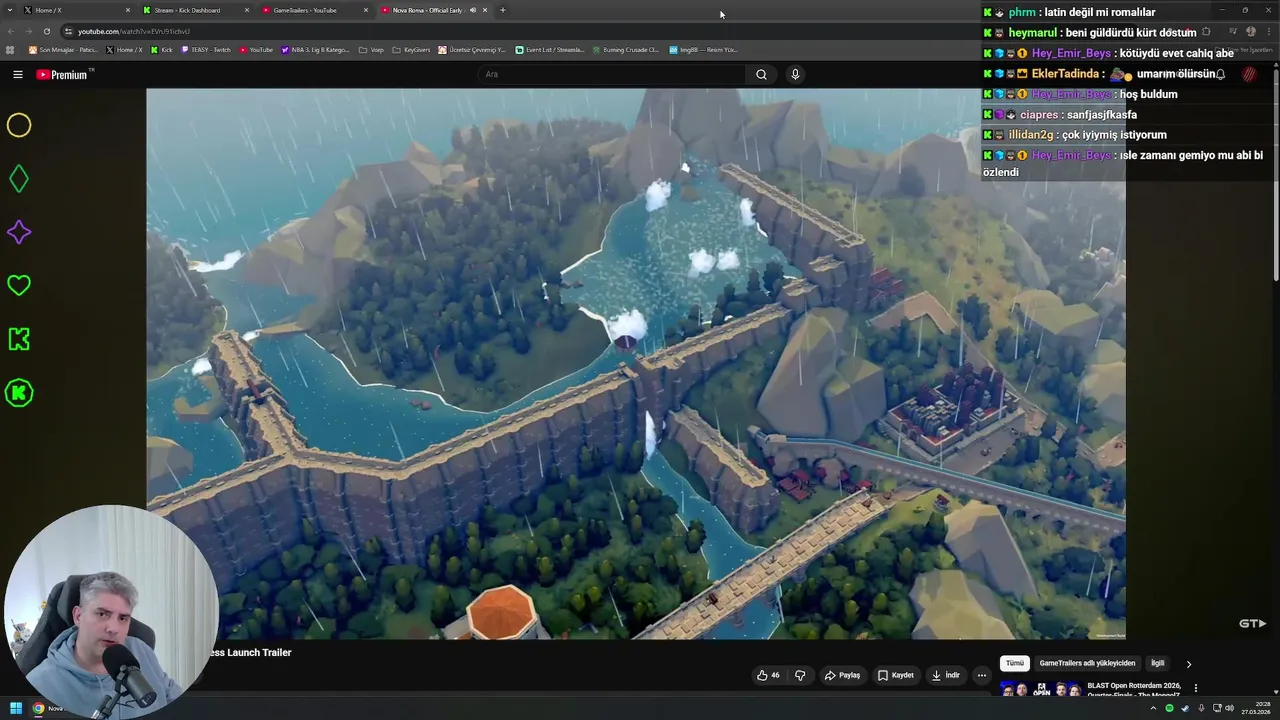The width and height of the screenshot is (1280, 720).
Task: Click the green heart overlay icon
Action: [19, 286]
